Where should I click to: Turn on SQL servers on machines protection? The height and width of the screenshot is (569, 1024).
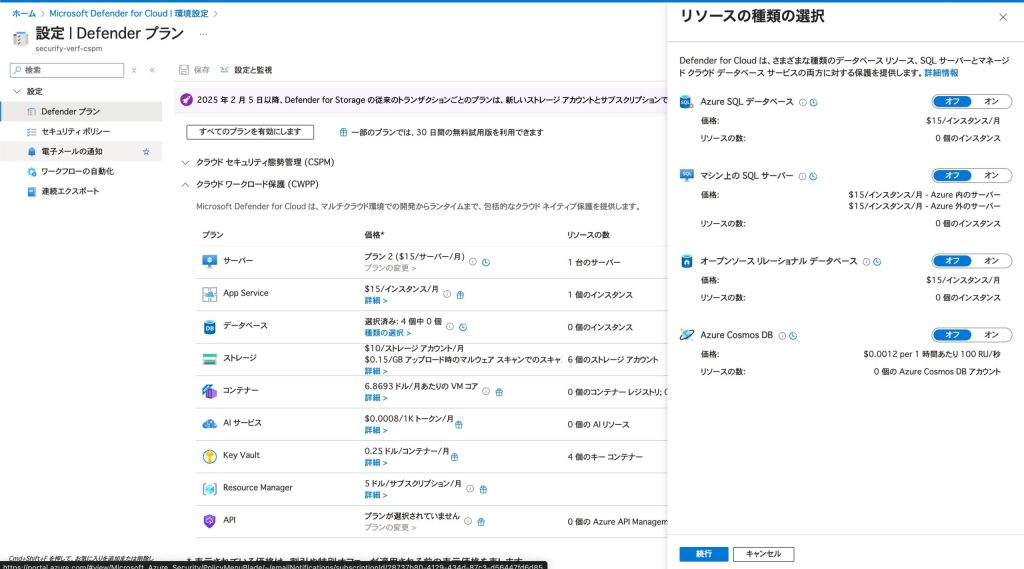click(x=990, y=175)
